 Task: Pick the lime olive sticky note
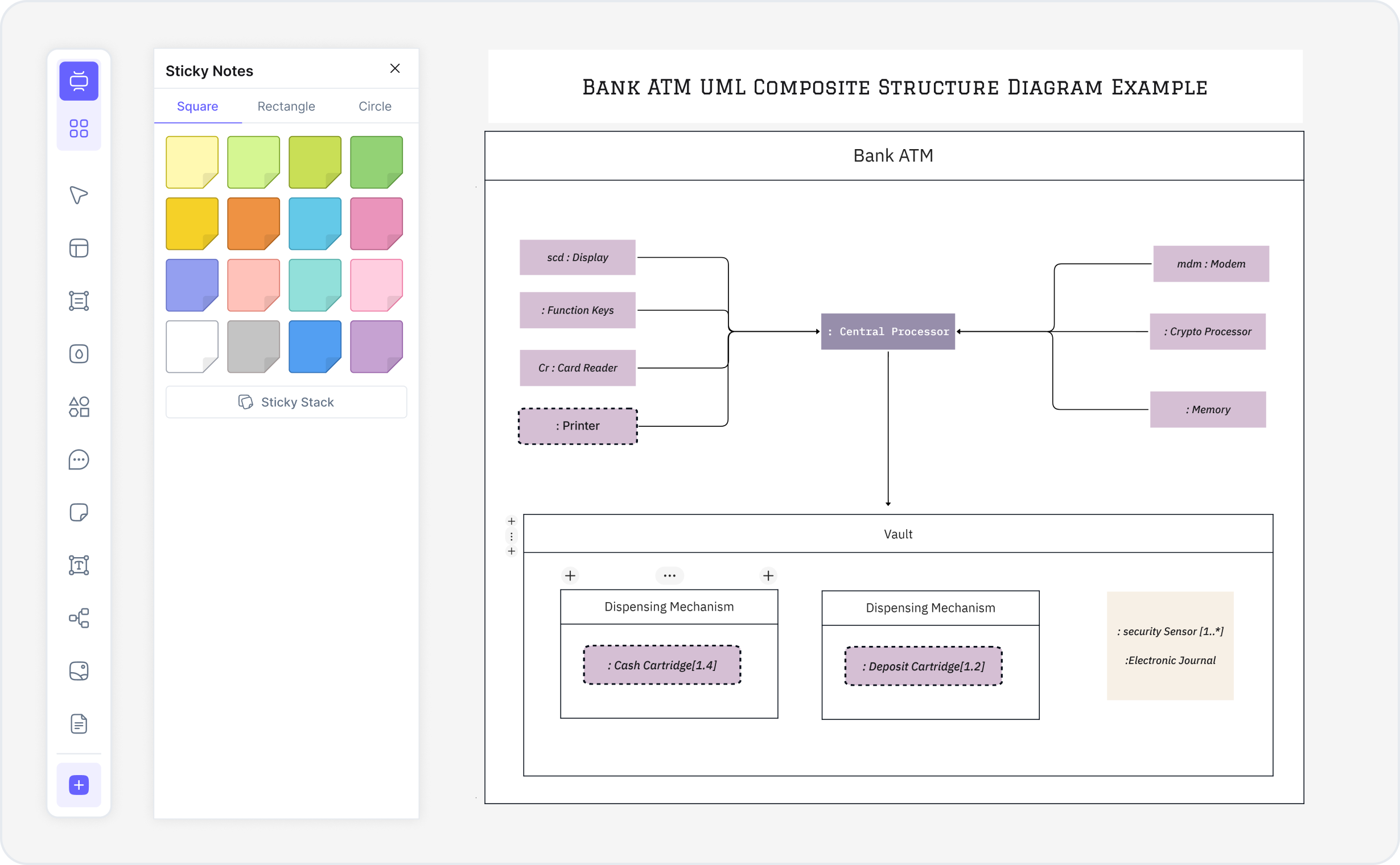(315, 163)
